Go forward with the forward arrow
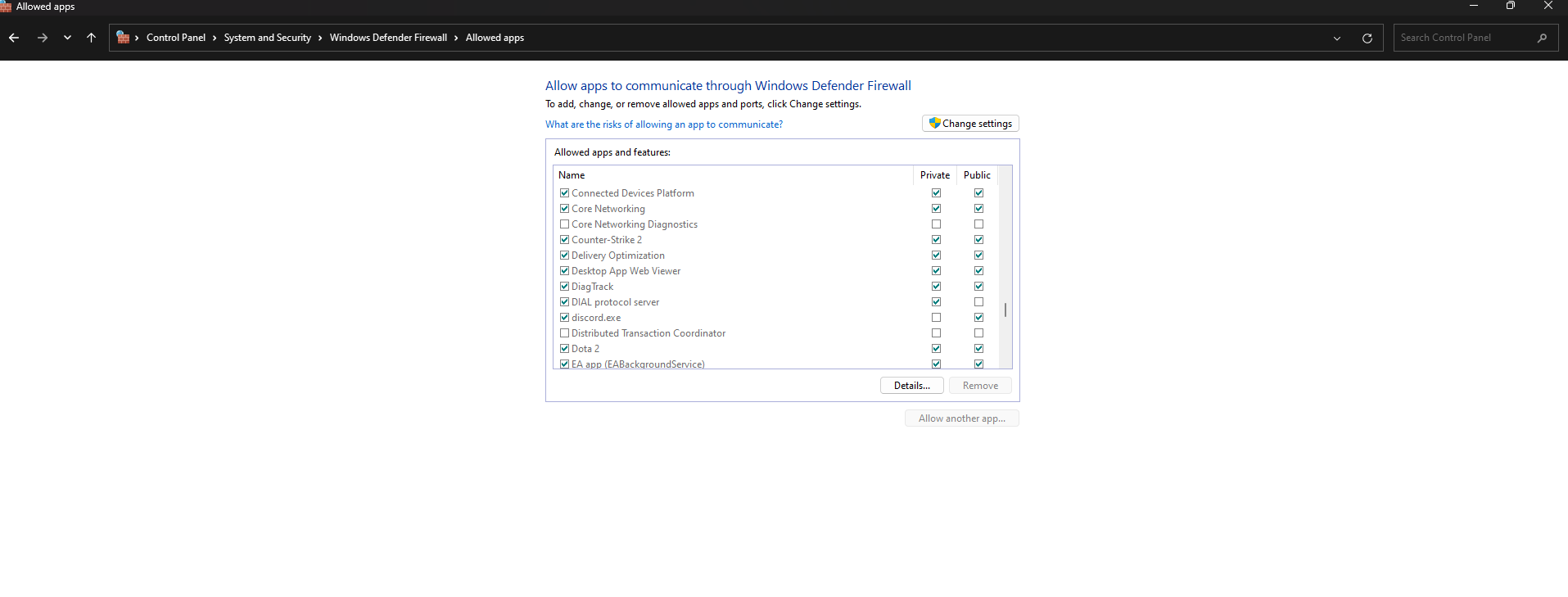Viewport: 1568px width, 597px height. point(43,38)
